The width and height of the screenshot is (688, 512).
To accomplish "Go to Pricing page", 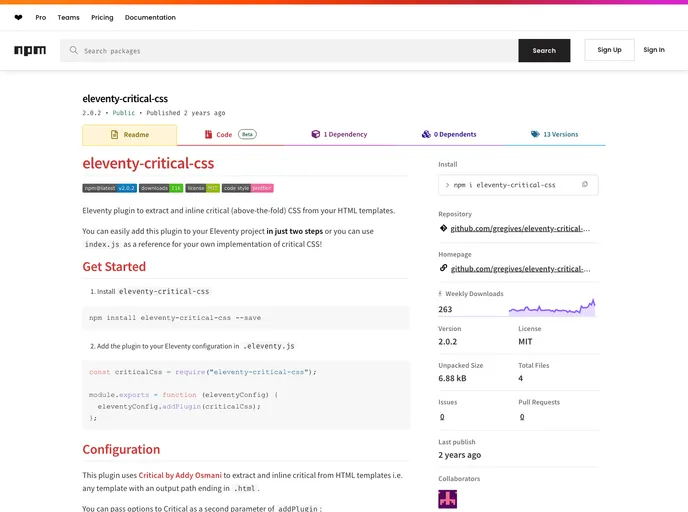I will [102, 18].
